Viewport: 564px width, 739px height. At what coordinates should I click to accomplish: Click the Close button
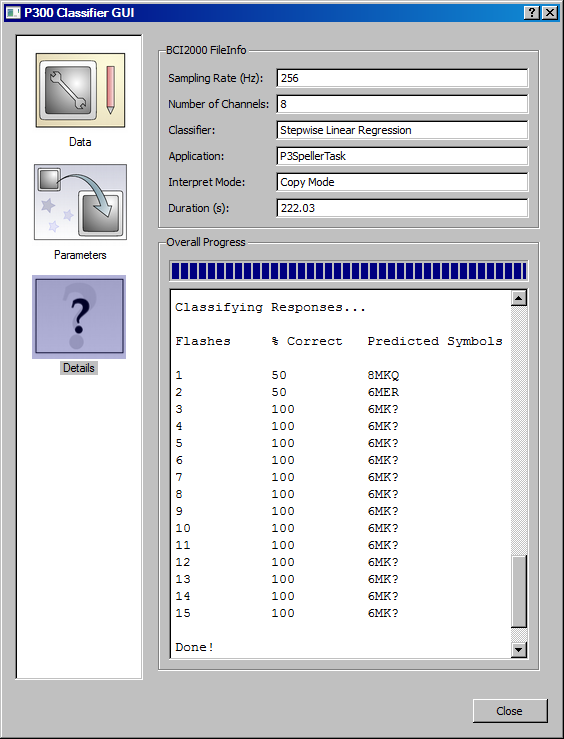pos(510,711)
